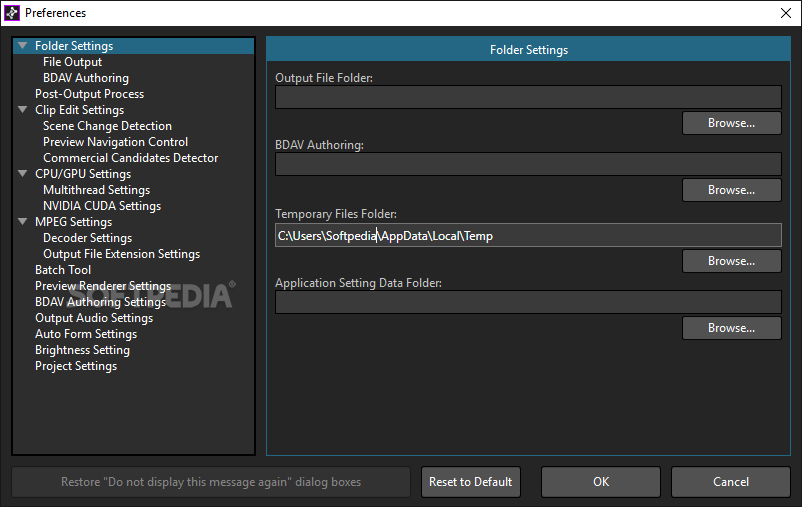Click the Temporary Files Folder field
Image resolution: width=802 pixels, height=507 pixels.
(x=528, y=235)
